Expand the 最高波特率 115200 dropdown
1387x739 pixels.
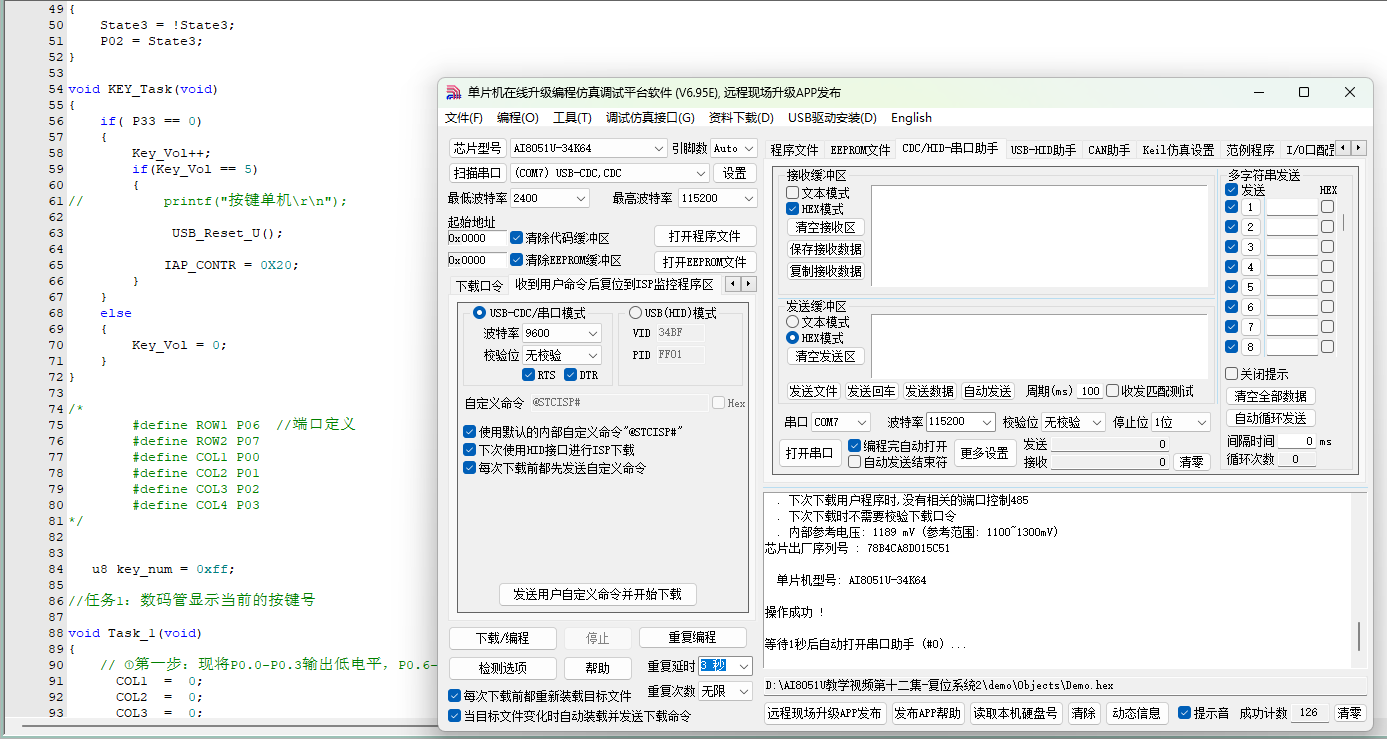tap(749, 198)
